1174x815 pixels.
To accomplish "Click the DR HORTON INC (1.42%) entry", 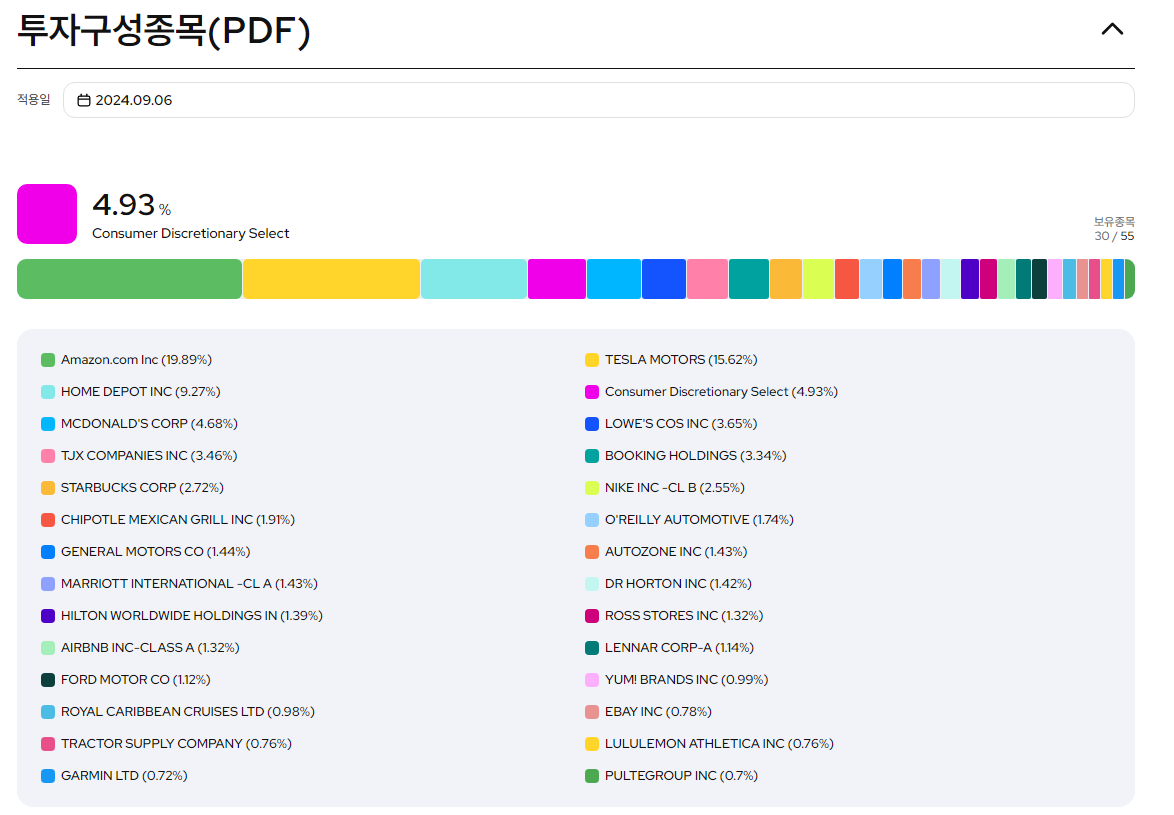I will [x=669, y=584].
